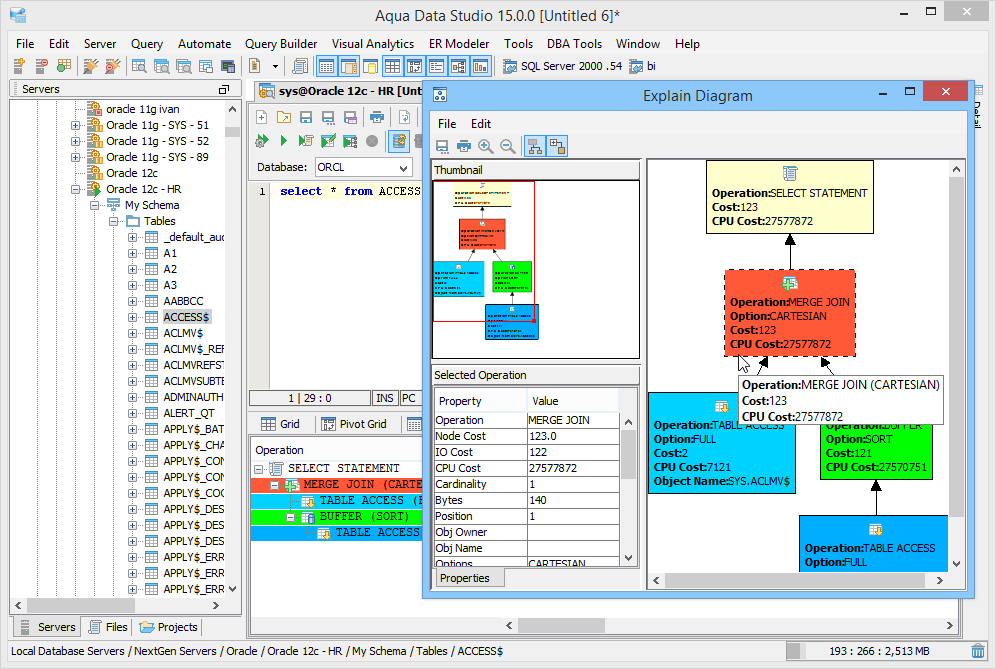The image size is (996, 669).
Task: Open the new document dropdown arrow in toolbar
Action: [275, 66]
